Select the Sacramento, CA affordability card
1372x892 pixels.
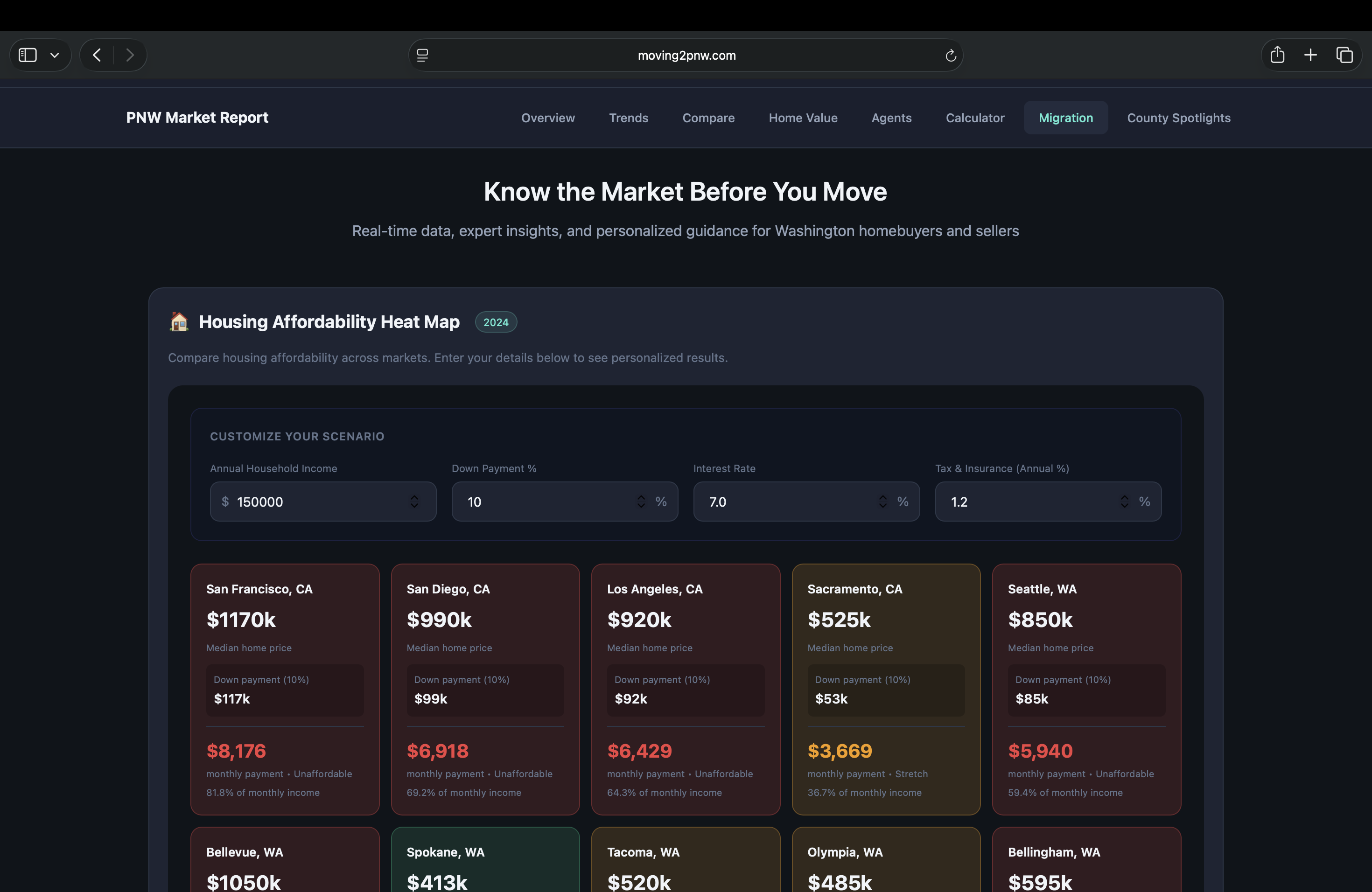(x=885, y=689)
